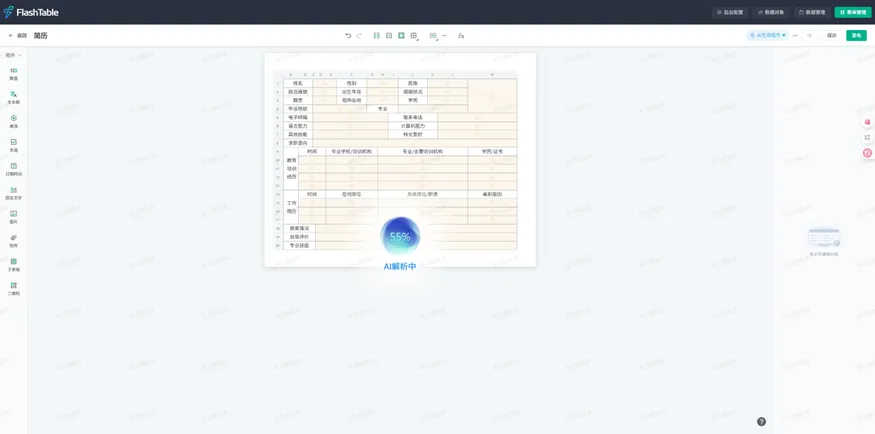Click the 学历/证书 header cell

pos(492,152)
